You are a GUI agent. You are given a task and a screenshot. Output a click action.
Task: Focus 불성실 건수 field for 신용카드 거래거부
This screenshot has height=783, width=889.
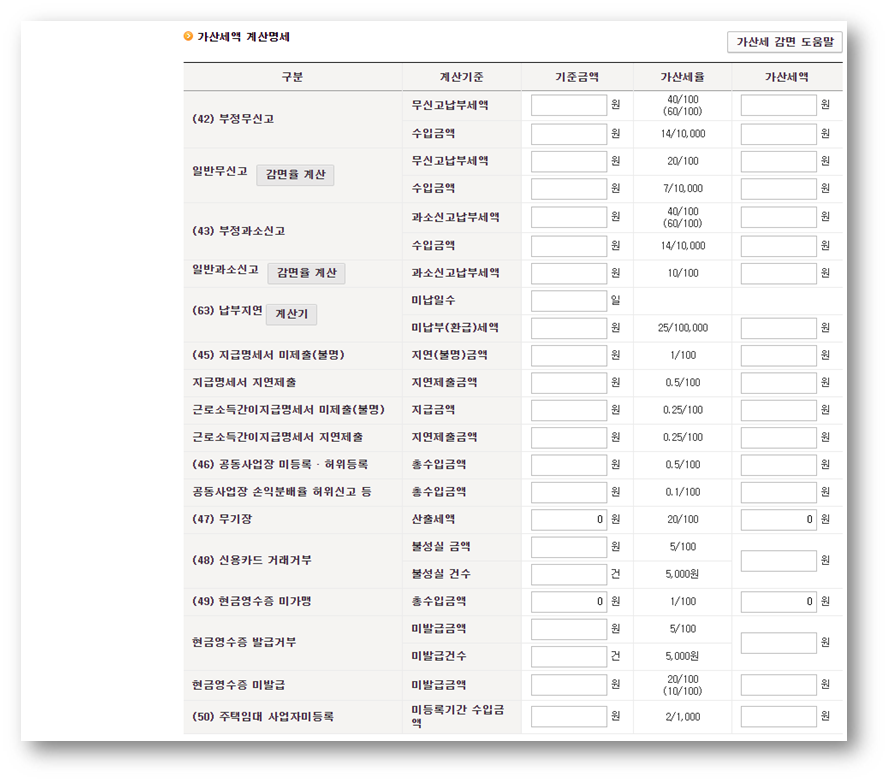tap(569, 574)
